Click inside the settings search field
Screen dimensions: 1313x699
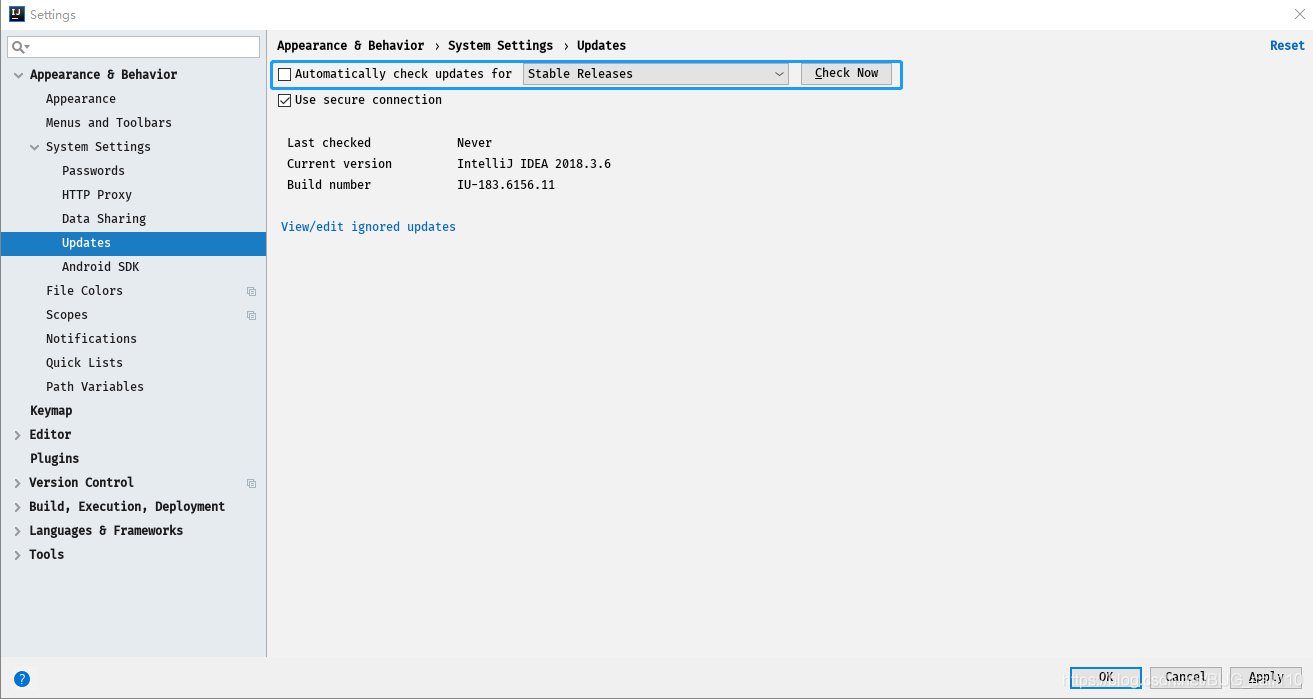[x=130, y=46]
